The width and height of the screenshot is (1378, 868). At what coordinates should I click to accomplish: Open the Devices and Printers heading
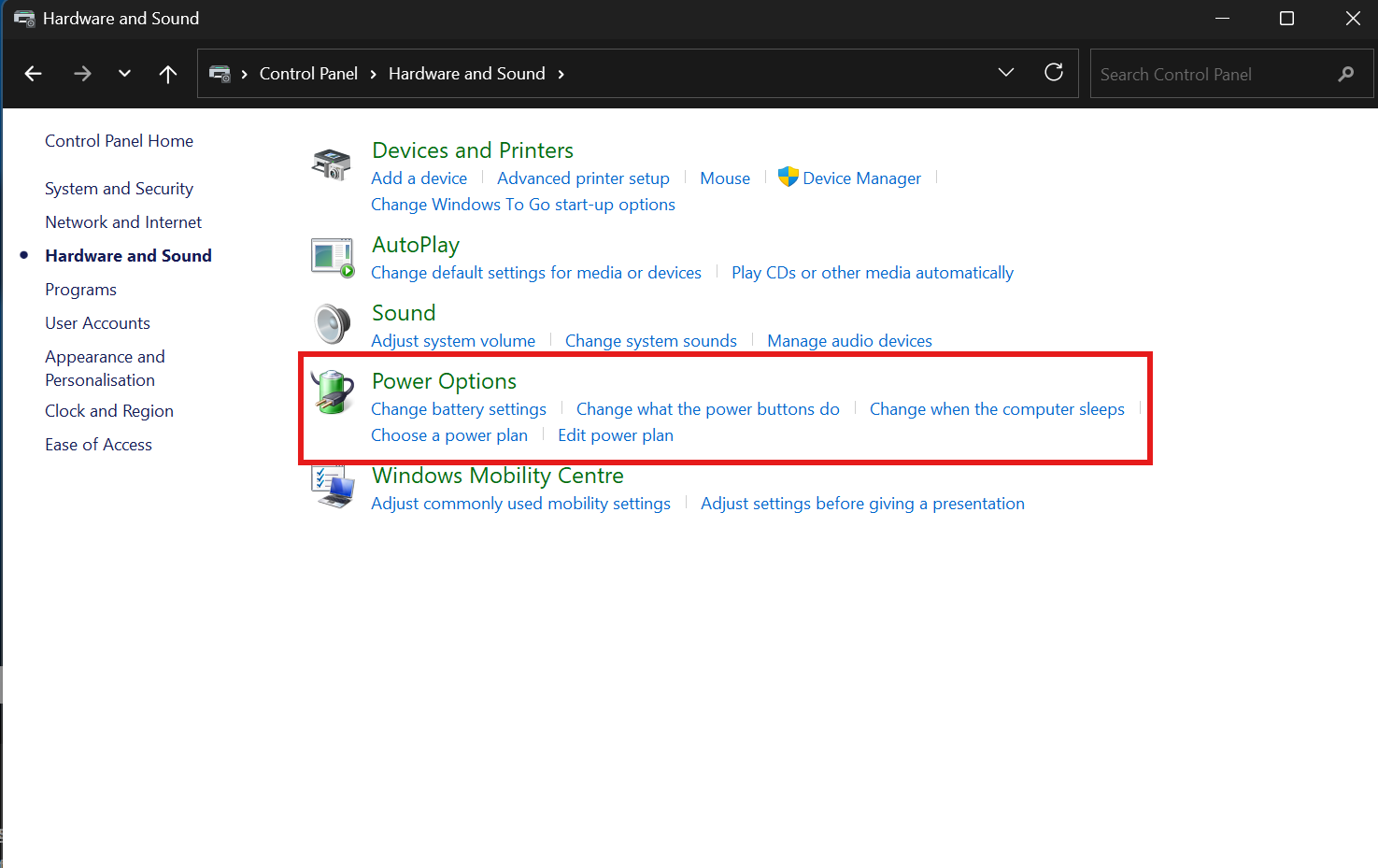[x=473, y=150]
